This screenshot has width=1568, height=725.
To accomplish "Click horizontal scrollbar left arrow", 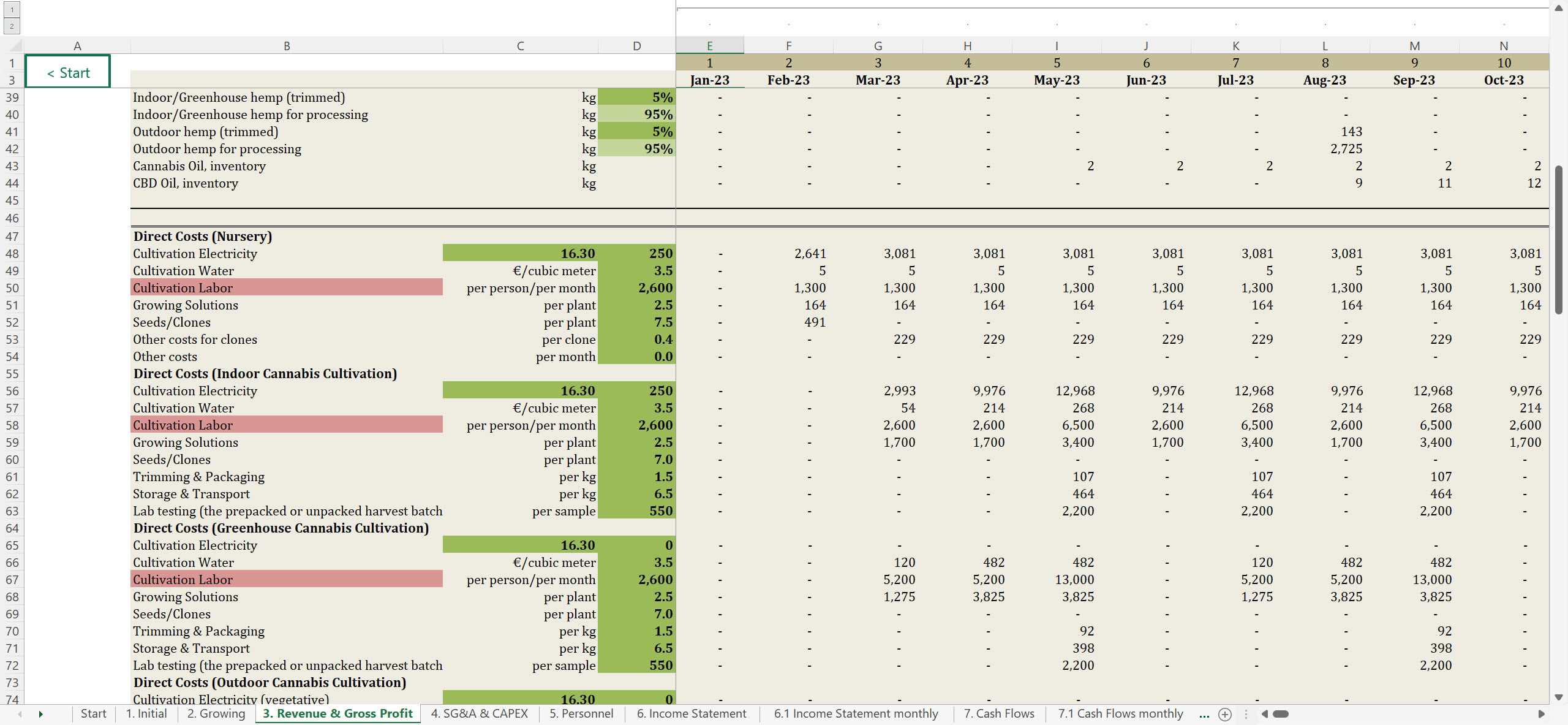I will 1264,714.
